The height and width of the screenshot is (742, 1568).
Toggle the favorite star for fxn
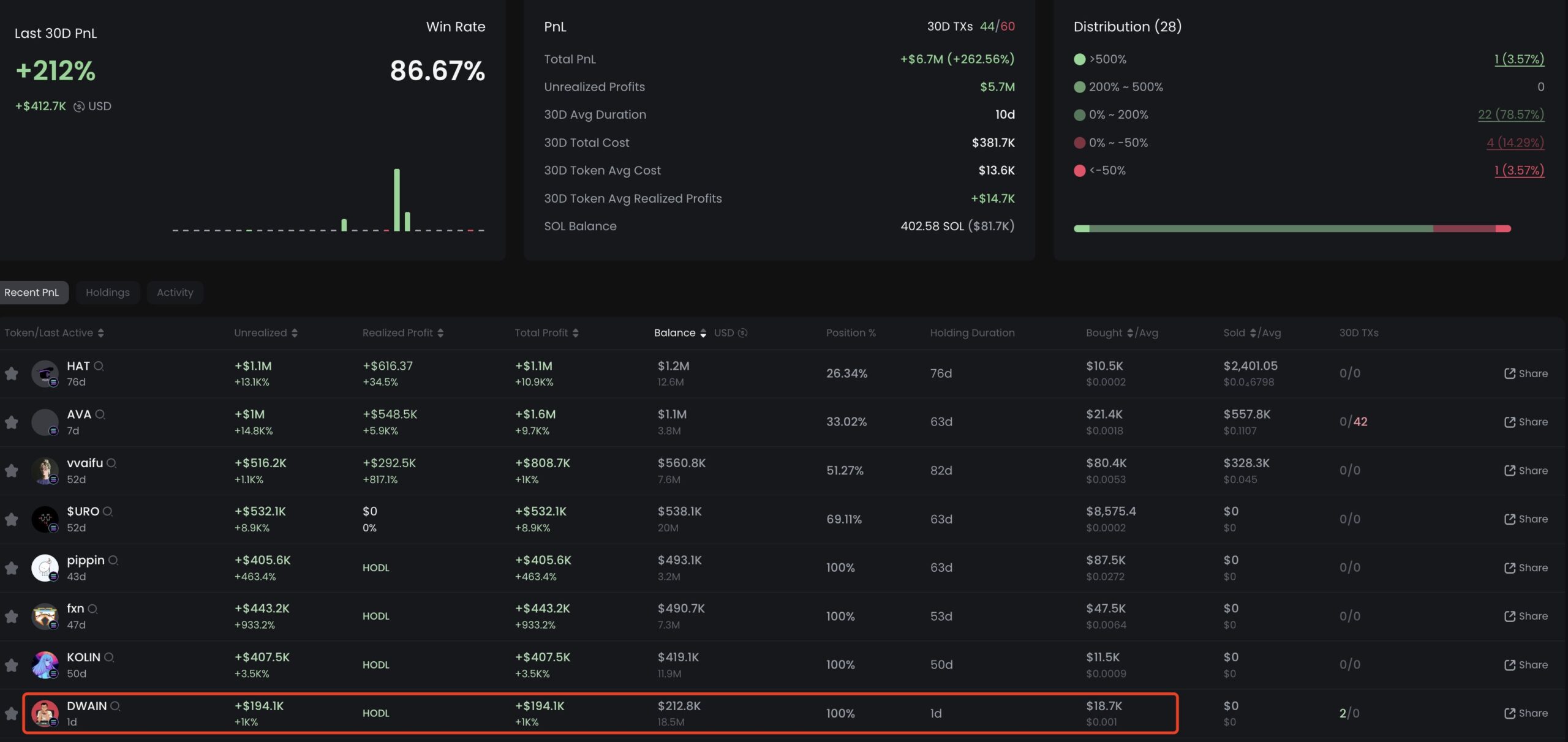[12, 616]
